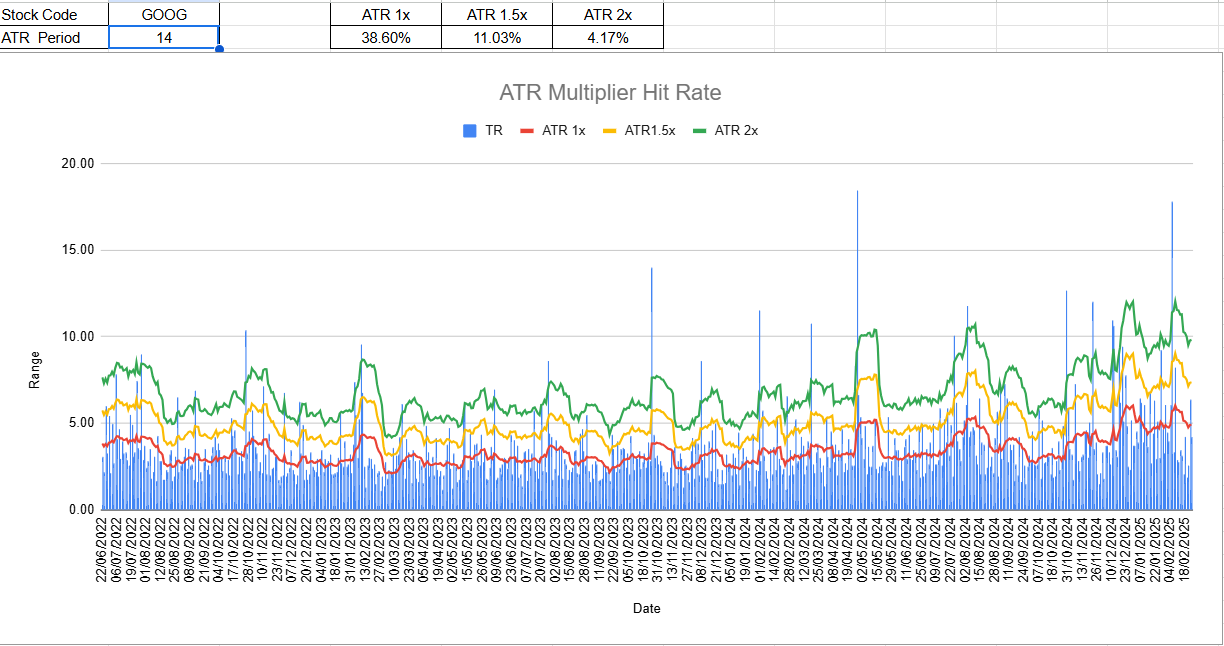Select the 4.17% hit rate cell
The width and height of the screenshot is (1224, 646).
tap(608, 38)
